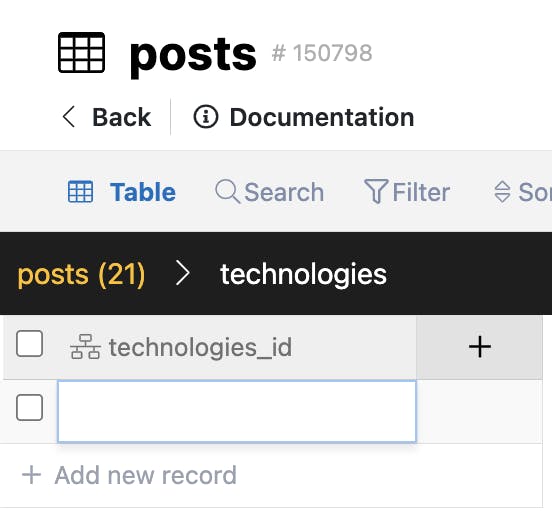
Task: Click the Documentation info circle icon
Action: [x=206, y=117]
